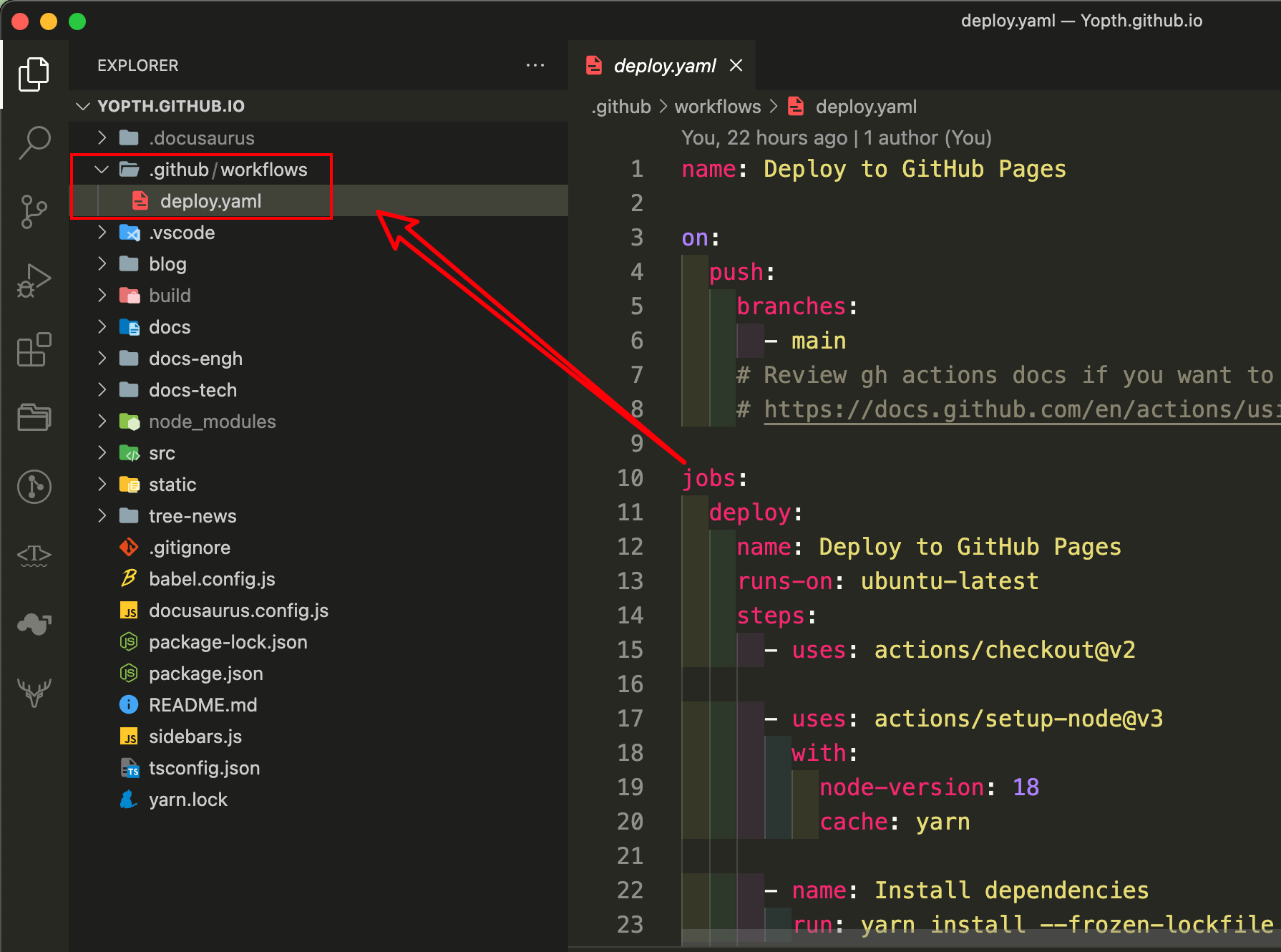
Task: Open the antlers icon in activity bar
Action: [x=34, y=692]
